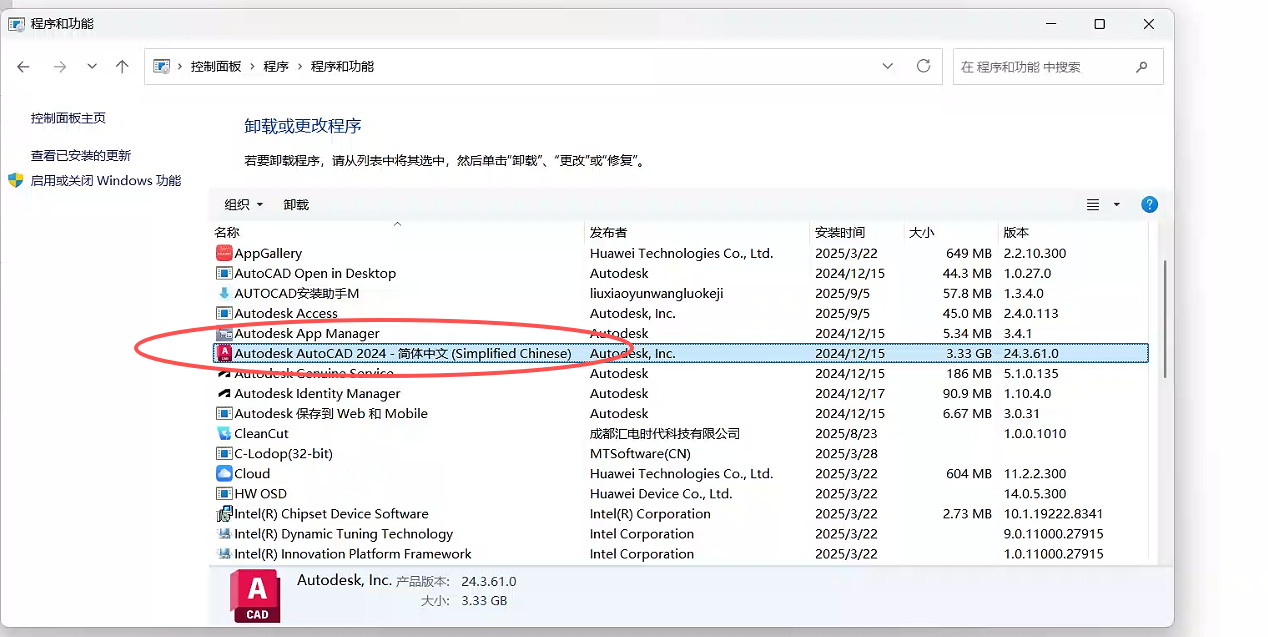Click publisher liuxiaoyunwangluokeji
The image size is (1268, 637).
[656, 293]
